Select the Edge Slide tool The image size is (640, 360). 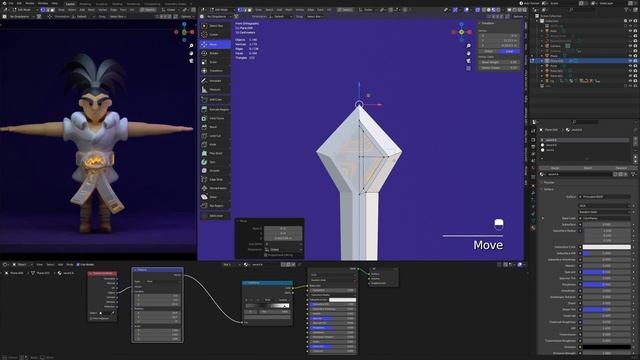pyautogui.click(x=215, y=180)
